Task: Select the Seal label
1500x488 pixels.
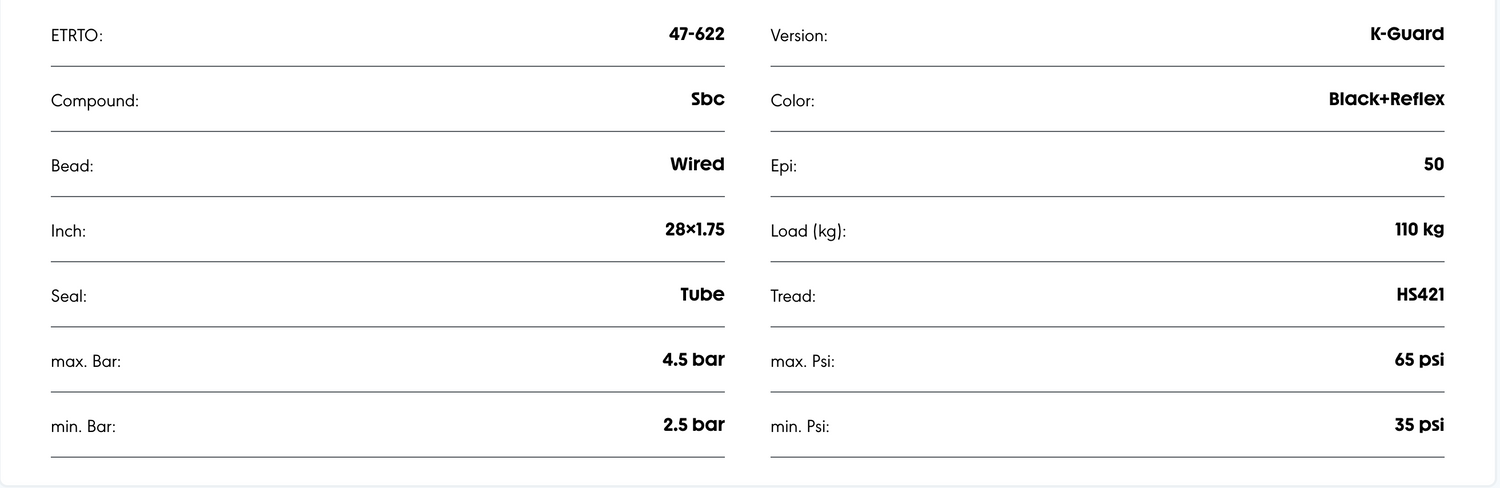Action: 69,296
